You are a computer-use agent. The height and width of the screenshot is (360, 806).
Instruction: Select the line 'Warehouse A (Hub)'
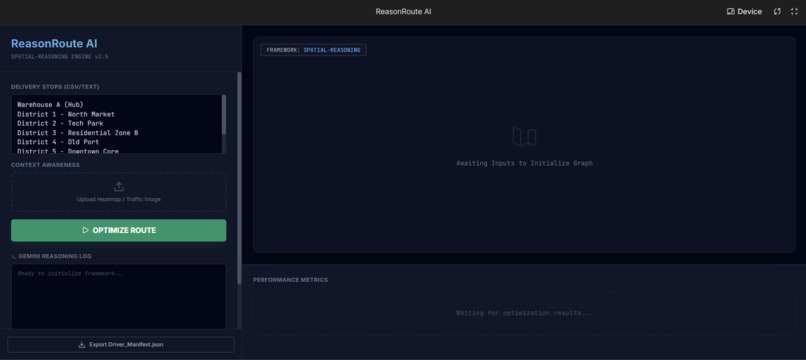[x=50, y=104]
